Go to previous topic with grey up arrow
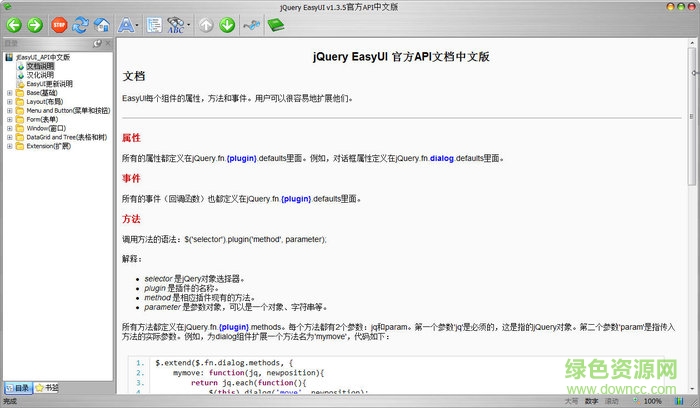Viewport: 700px width, 408px height. 206,25
